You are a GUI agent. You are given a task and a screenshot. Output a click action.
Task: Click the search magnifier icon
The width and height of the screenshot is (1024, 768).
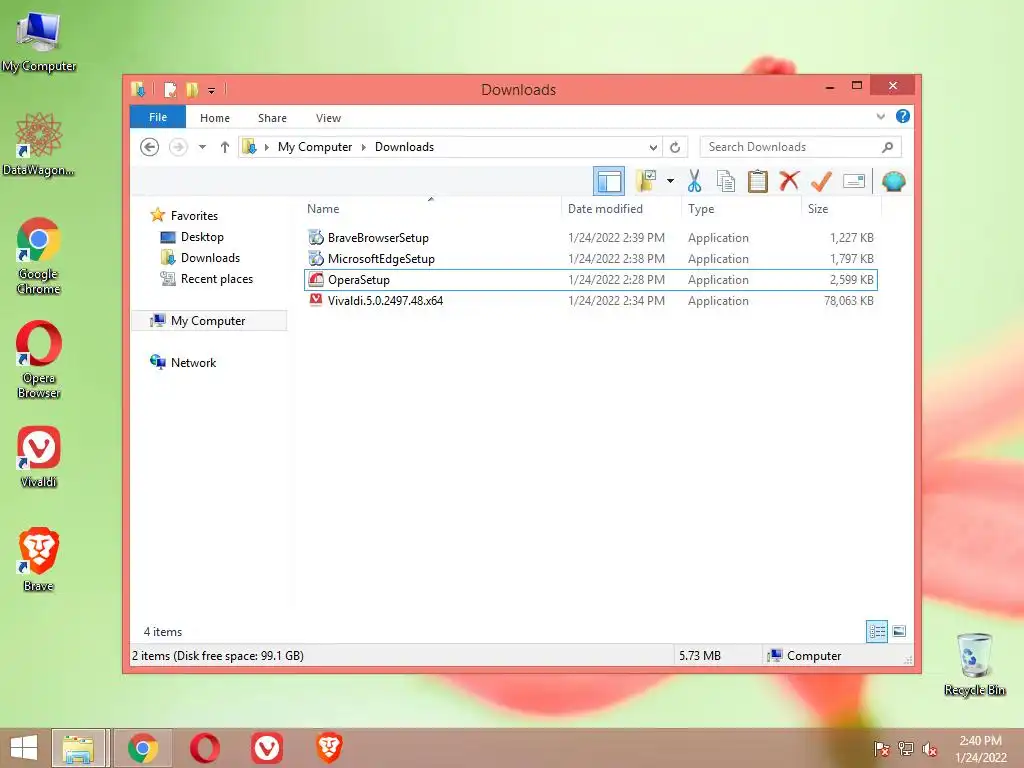pyautogui.click(x=888, y=147)
